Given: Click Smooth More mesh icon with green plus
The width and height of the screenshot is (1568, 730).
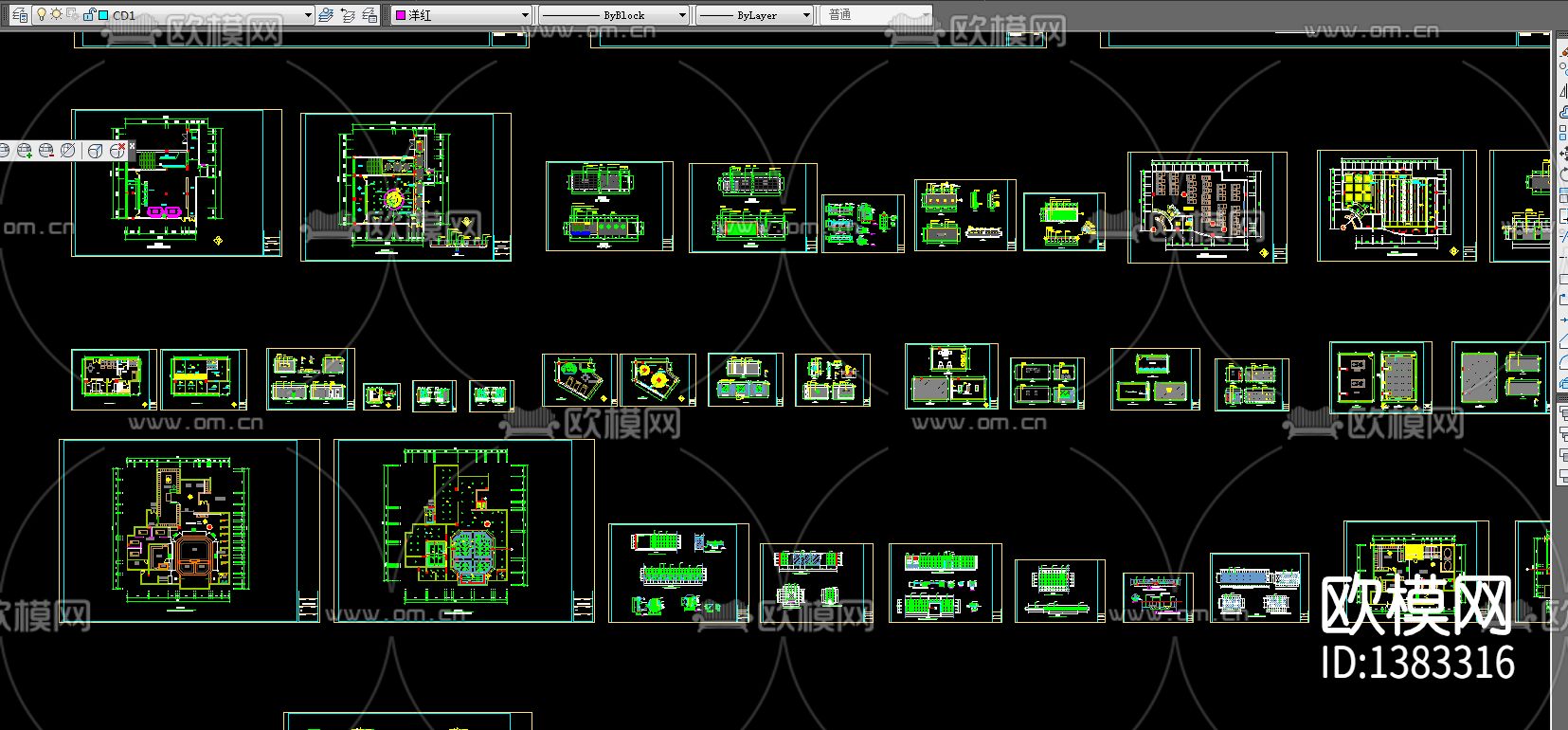Looking at the screenshot, I should [25, 150].
